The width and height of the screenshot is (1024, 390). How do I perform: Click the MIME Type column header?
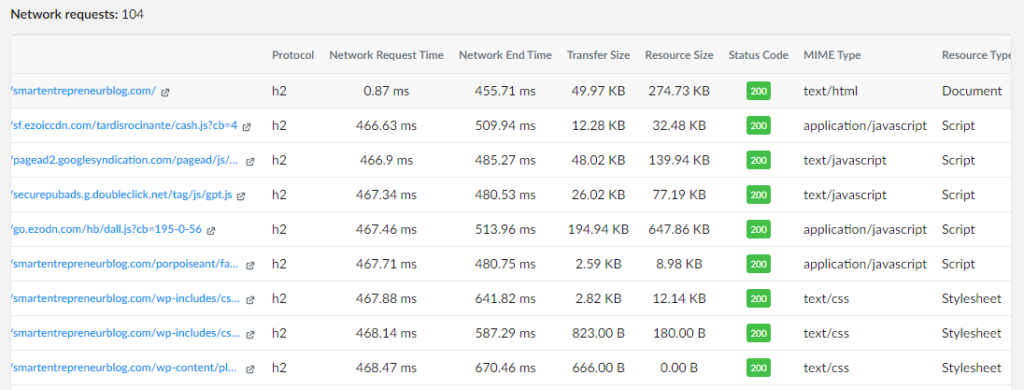coord(832,56)
